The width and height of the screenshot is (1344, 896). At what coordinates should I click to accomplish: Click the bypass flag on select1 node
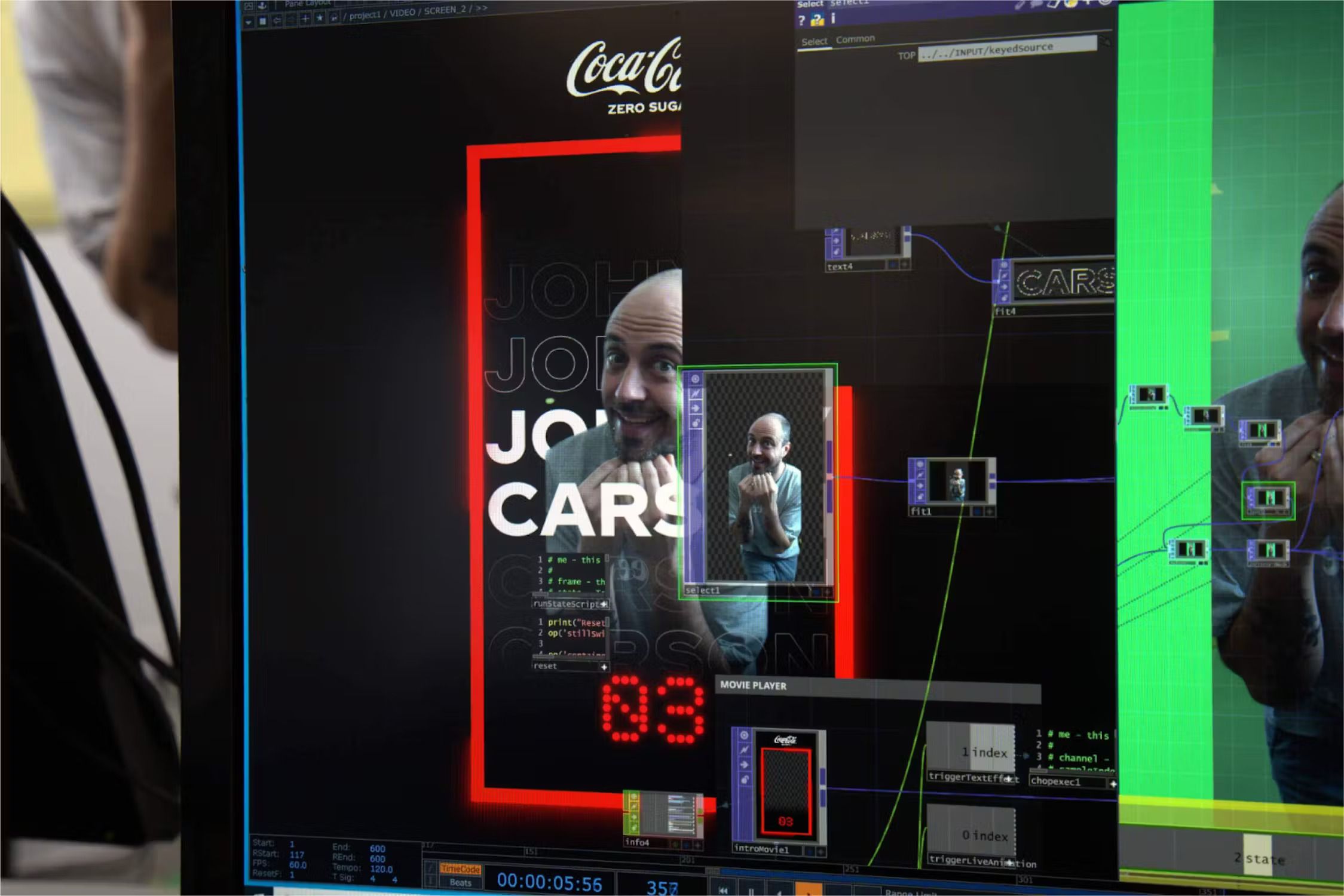695,394
